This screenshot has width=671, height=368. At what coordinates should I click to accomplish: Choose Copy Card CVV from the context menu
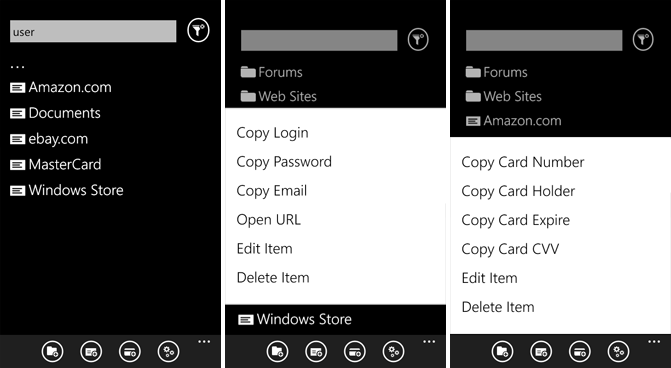tap(511, 249)
